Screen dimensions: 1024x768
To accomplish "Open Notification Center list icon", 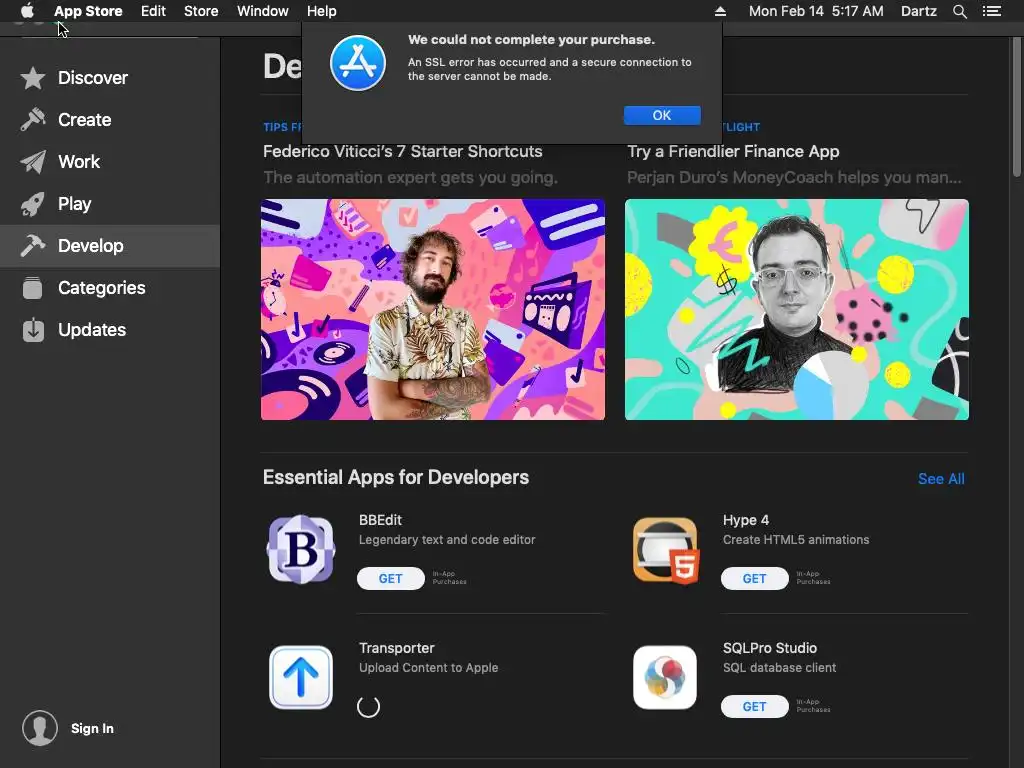I will tap(992, 11).
